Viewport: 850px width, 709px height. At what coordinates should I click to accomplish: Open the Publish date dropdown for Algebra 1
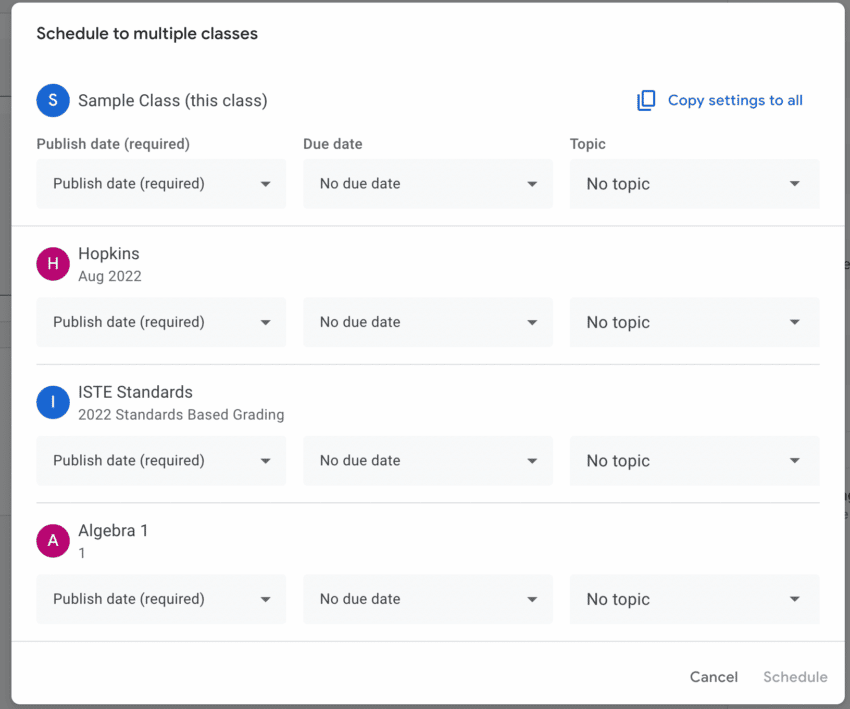[x=160, y=599]
